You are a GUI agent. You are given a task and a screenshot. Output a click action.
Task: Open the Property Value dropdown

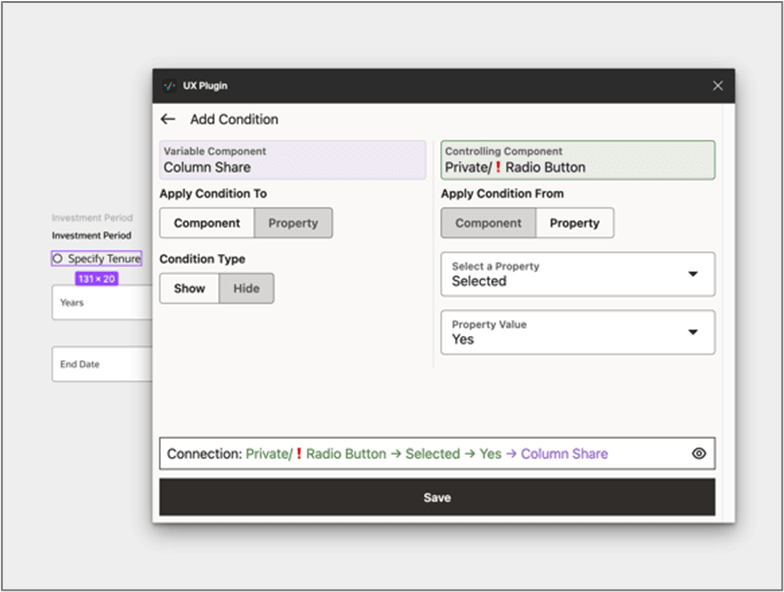pyautogui.click(x=578, y=332)
